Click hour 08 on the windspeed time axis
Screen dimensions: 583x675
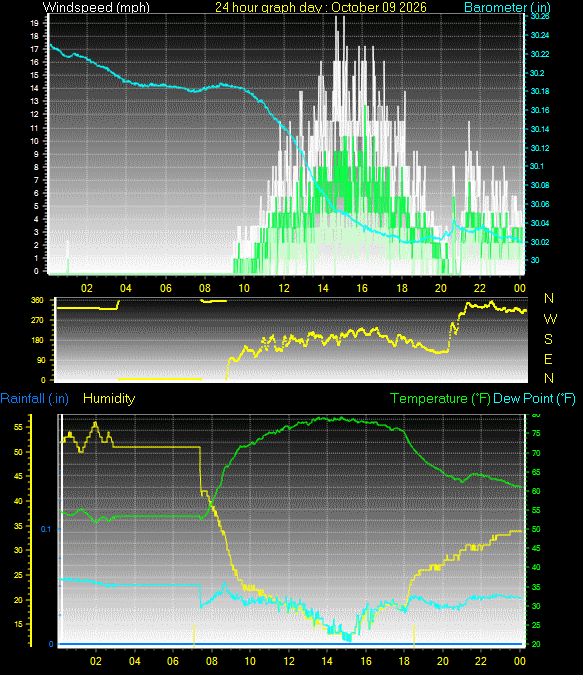(x=205, y=288)
